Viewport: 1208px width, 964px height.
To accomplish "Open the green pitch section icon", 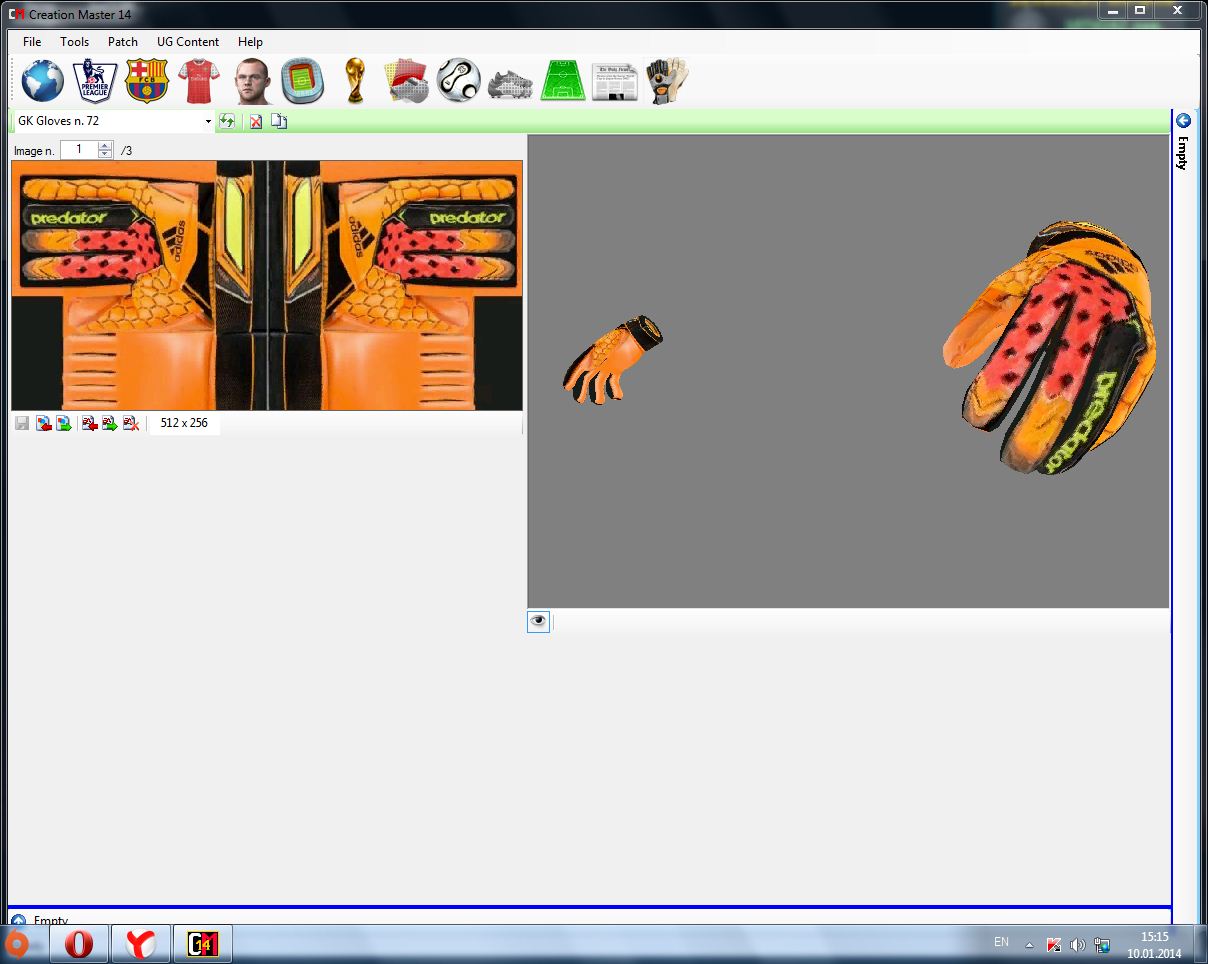I will 562,80.
